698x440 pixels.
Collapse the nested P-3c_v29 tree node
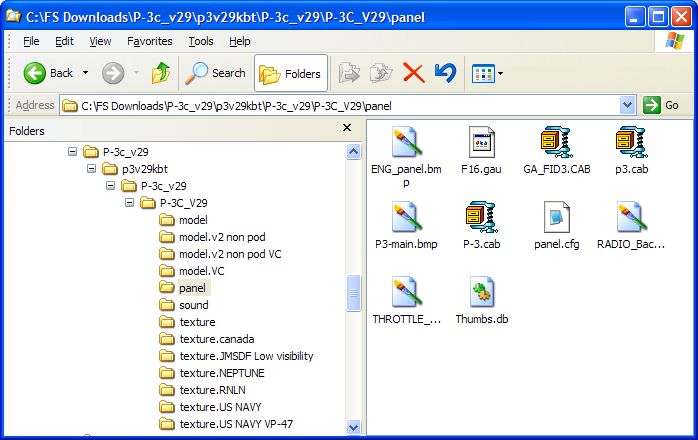click(110, 185)
